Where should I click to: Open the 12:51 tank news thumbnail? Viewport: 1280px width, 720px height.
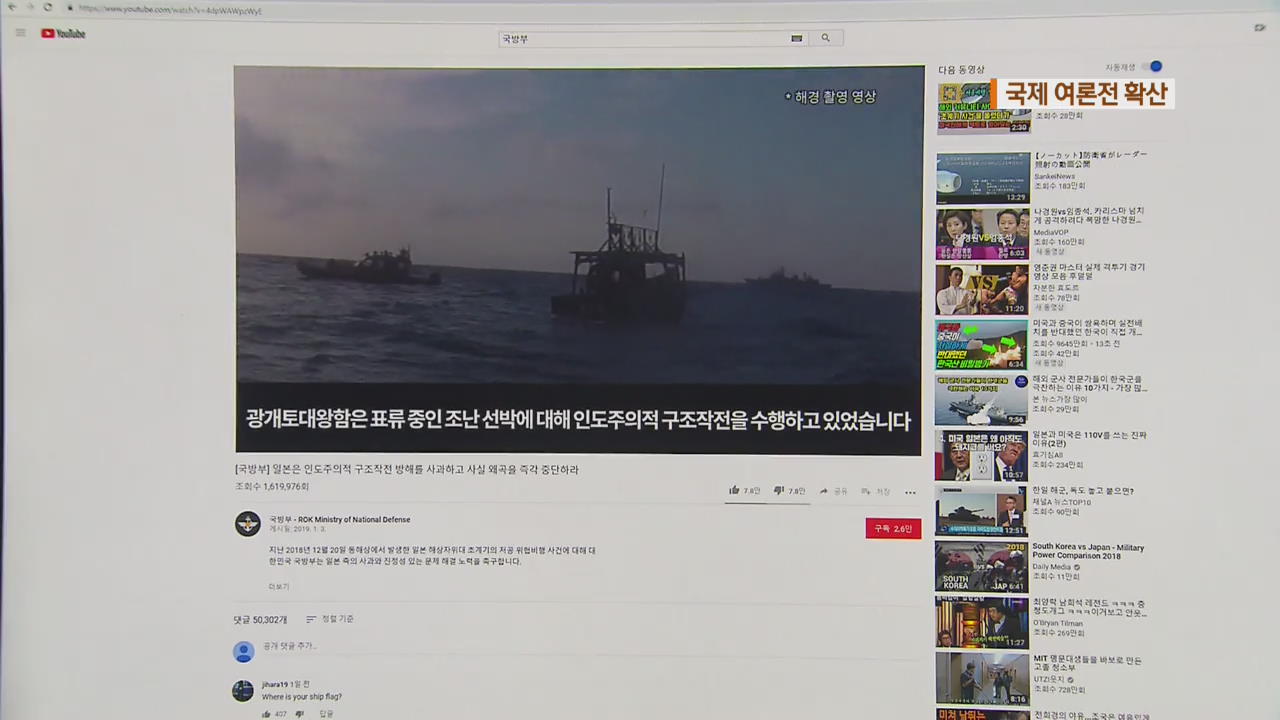[981, 511]
